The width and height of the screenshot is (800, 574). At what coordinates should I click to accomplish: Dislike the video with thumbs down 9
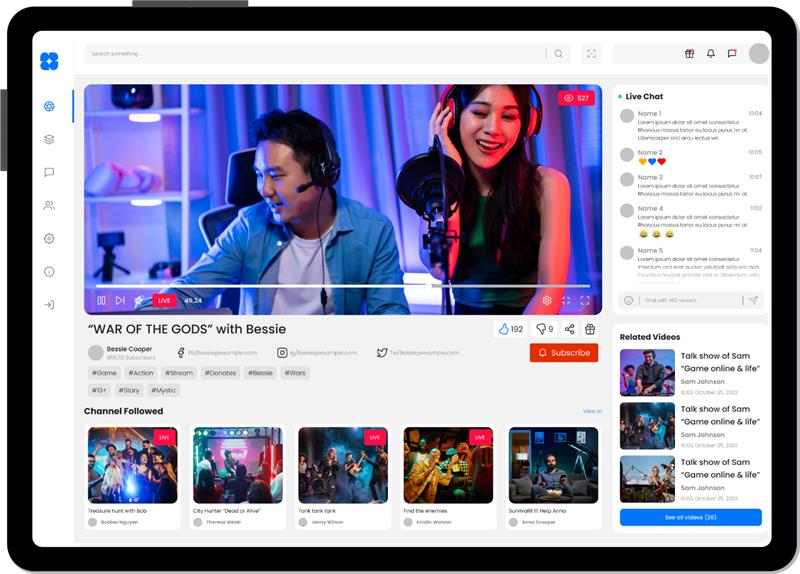tap(544, 329)
